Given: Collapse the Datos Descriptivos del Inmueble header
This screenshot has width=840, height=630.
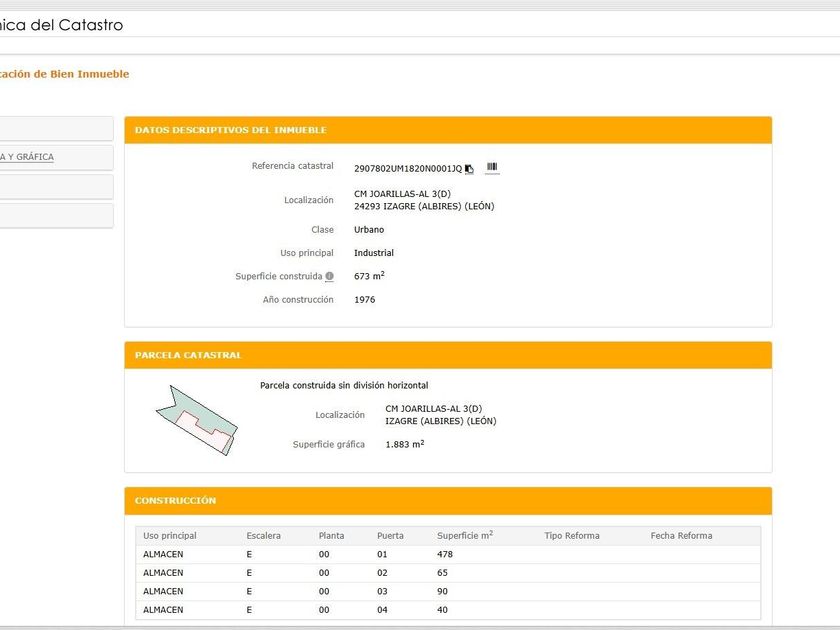Looking at the screenshot, I should pyautogui.click(x=448, y=130).
